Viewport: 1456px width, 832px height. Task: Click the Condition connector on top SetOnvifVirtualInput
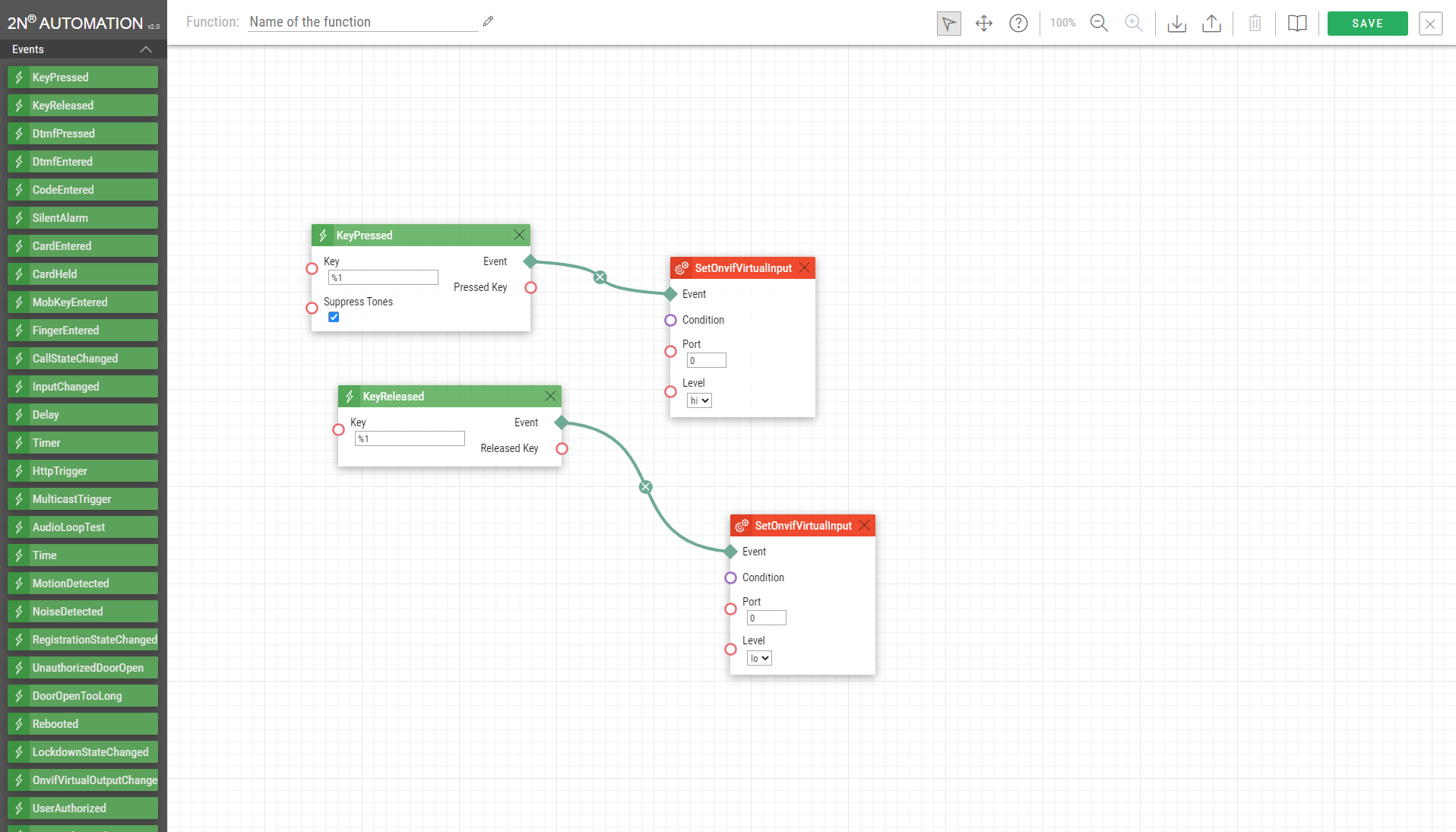[x=670, y=321]
